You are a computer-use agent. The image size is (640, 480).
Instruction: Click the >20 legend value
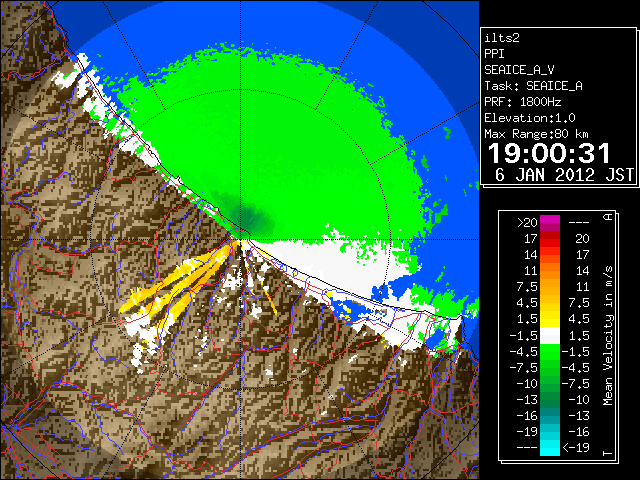click(527, 223)
